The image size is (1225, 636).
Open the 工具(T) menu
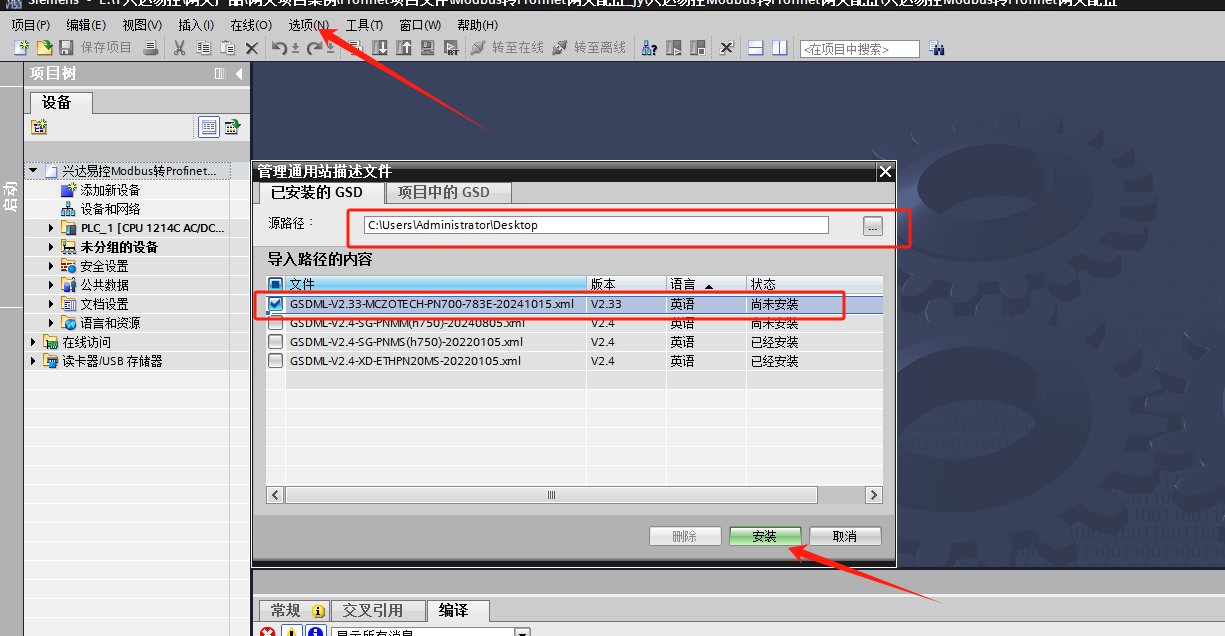[364, 25]
